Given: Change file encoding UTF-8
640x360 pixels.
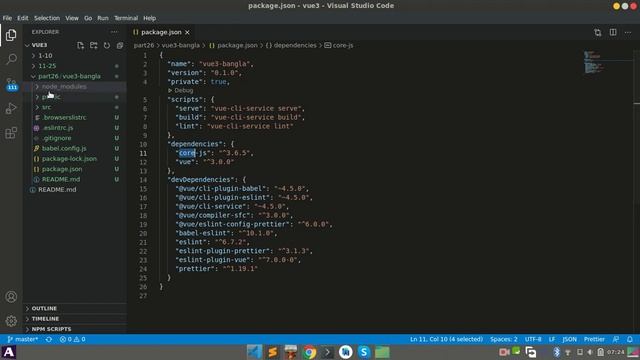Looking at the screenshot, I should click(x=533, y=339).
